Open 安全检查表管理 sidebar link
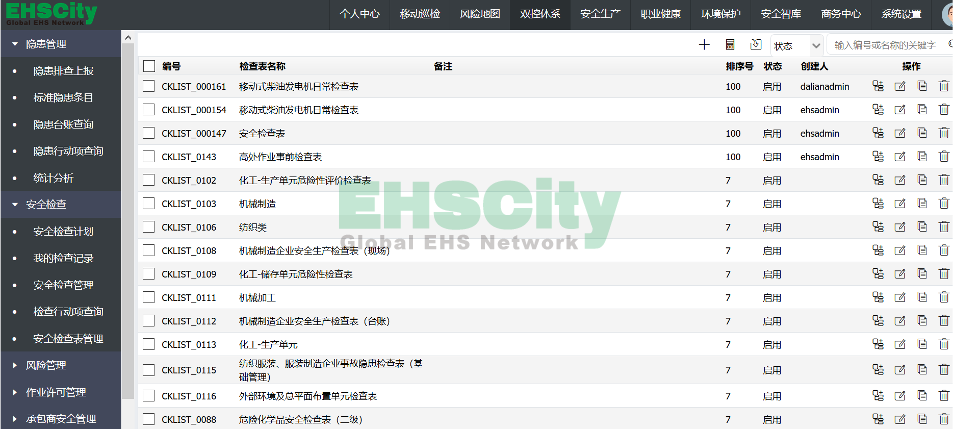Viewport: 954px width, 429px height. click(x=68, y=338)
